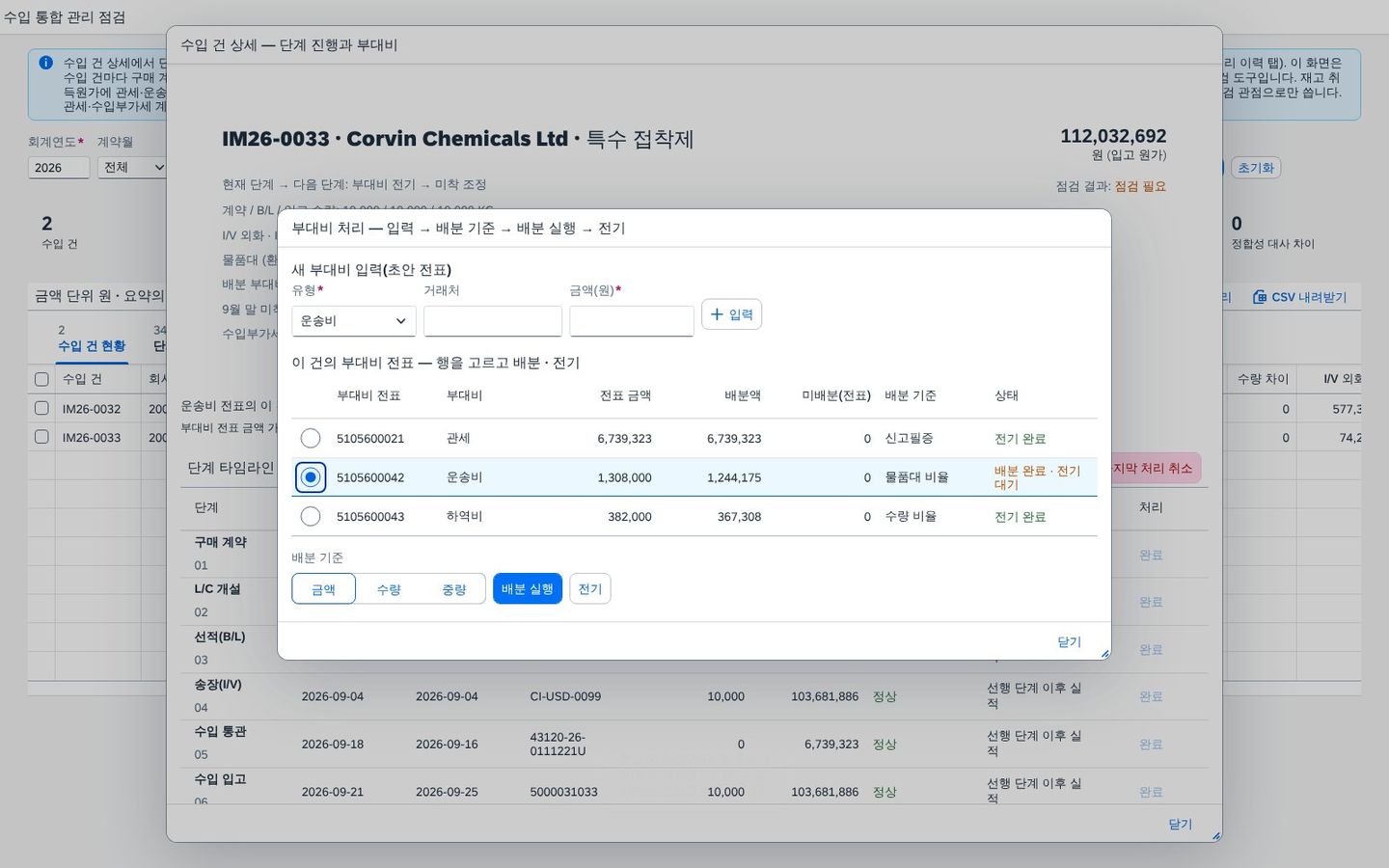The height and width of the screenshot is (868, 1389).
Task: Check the box for row IM26-0032
Action: (x=41, y=408)
